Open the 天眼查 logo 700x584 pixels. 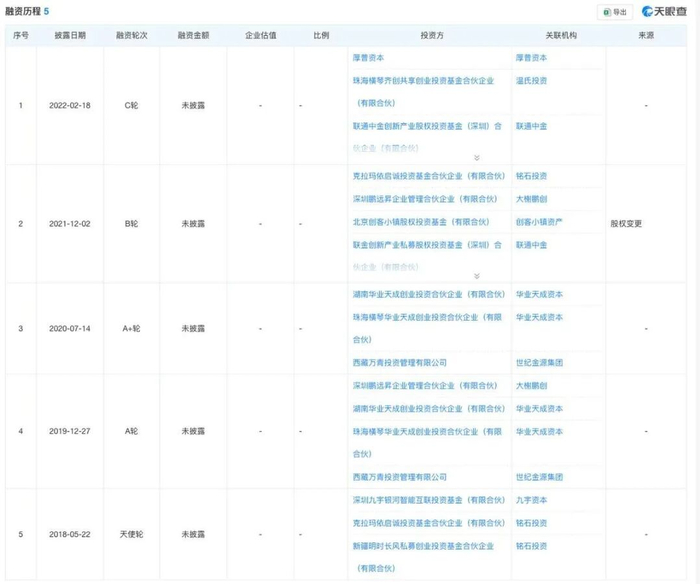[x=664, y=12]
